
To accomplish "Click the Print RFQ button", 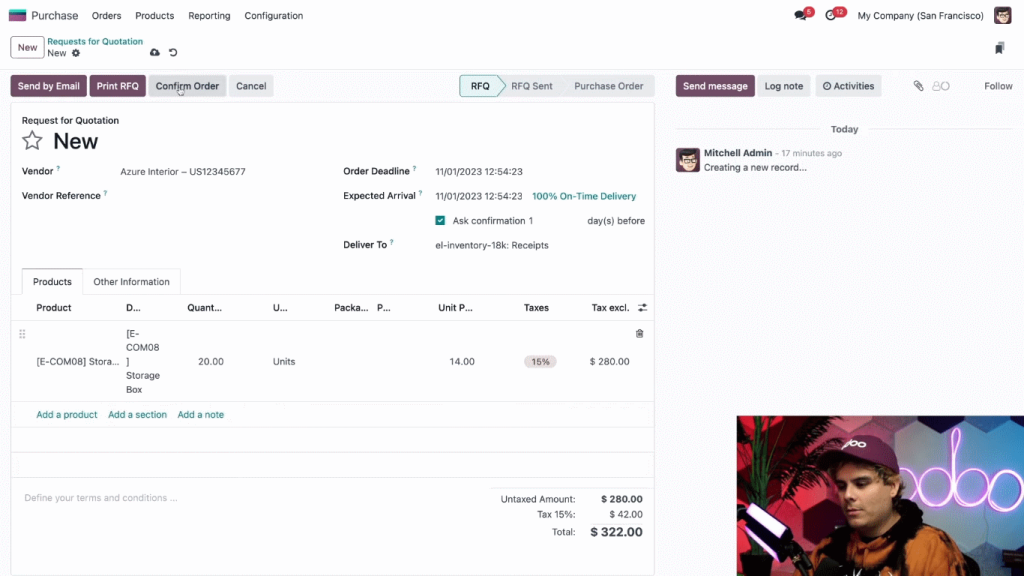I will coord(118,86).
